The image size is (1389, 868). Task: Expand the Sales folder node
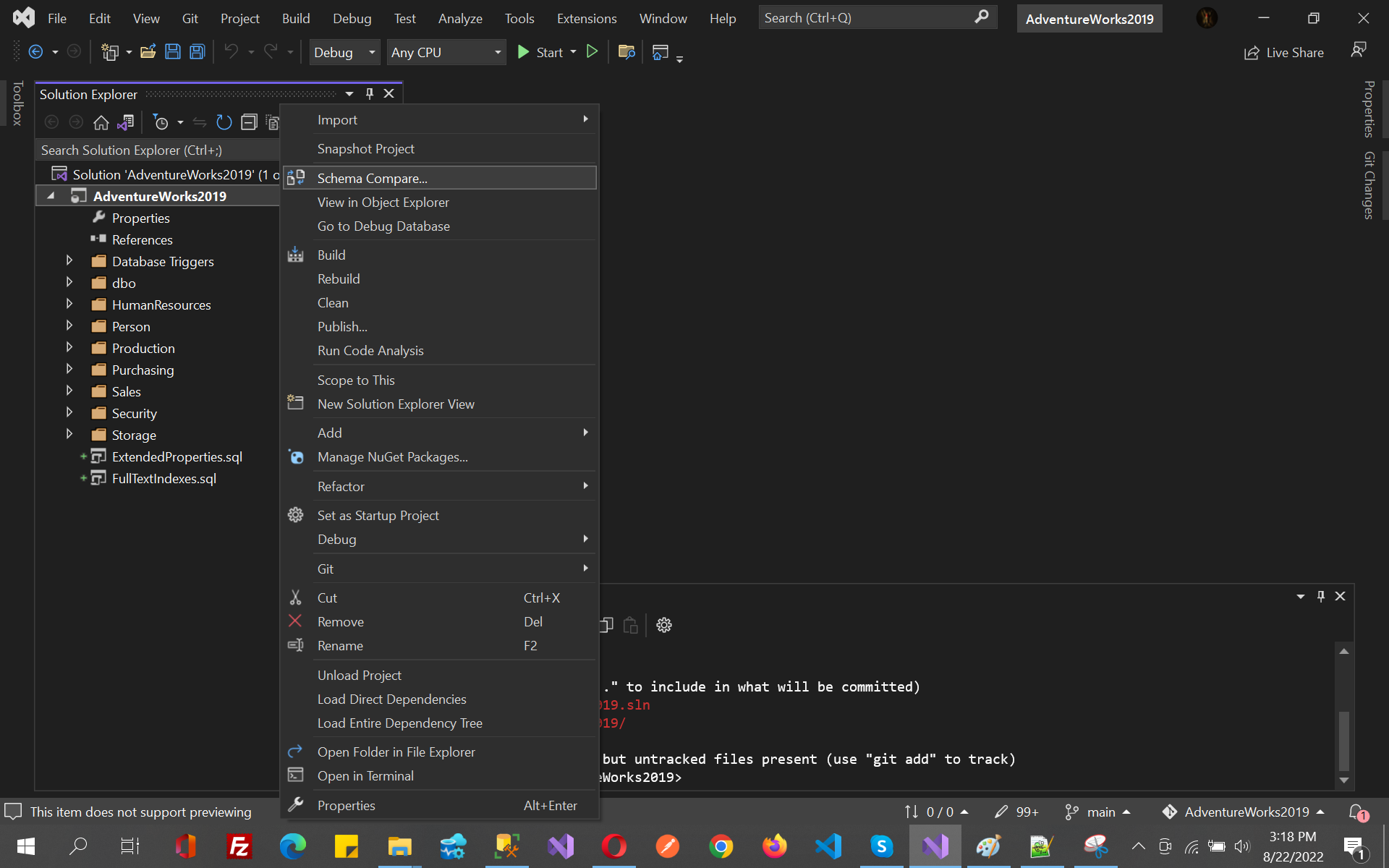pos(69,391)
